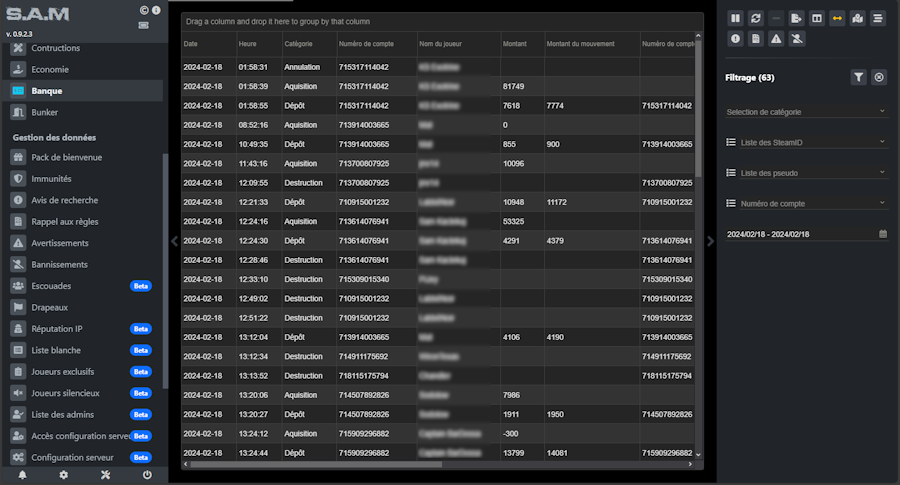The image size is (900, 485).
Task: Open the Economie sidebar menu item
Action: pos(50,69)
